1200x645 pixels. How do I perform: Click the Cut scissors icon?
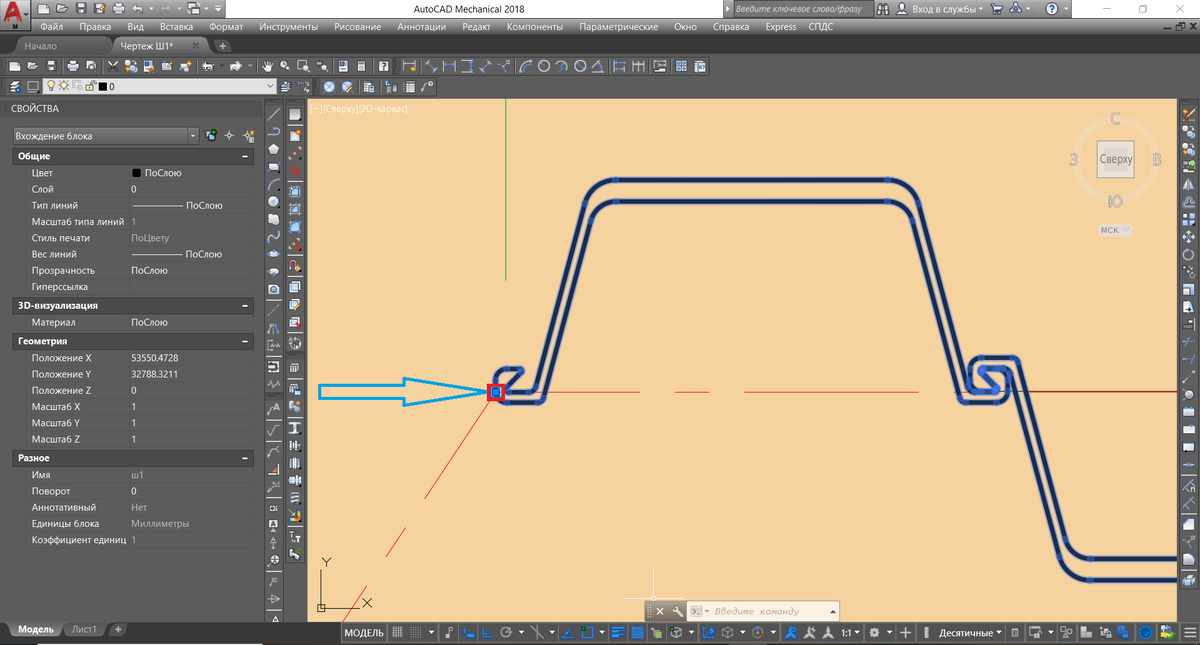[114, 66]
